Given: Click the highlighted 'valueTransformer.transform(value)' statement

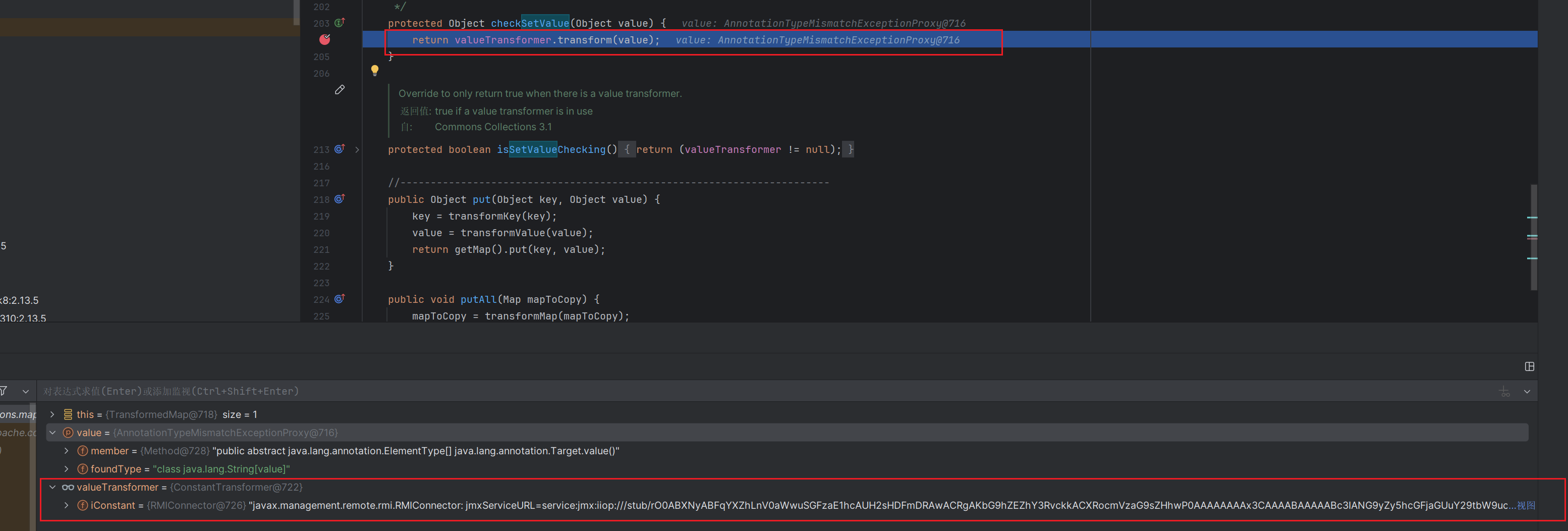Looking at the screenshot, I should (536, 40).
